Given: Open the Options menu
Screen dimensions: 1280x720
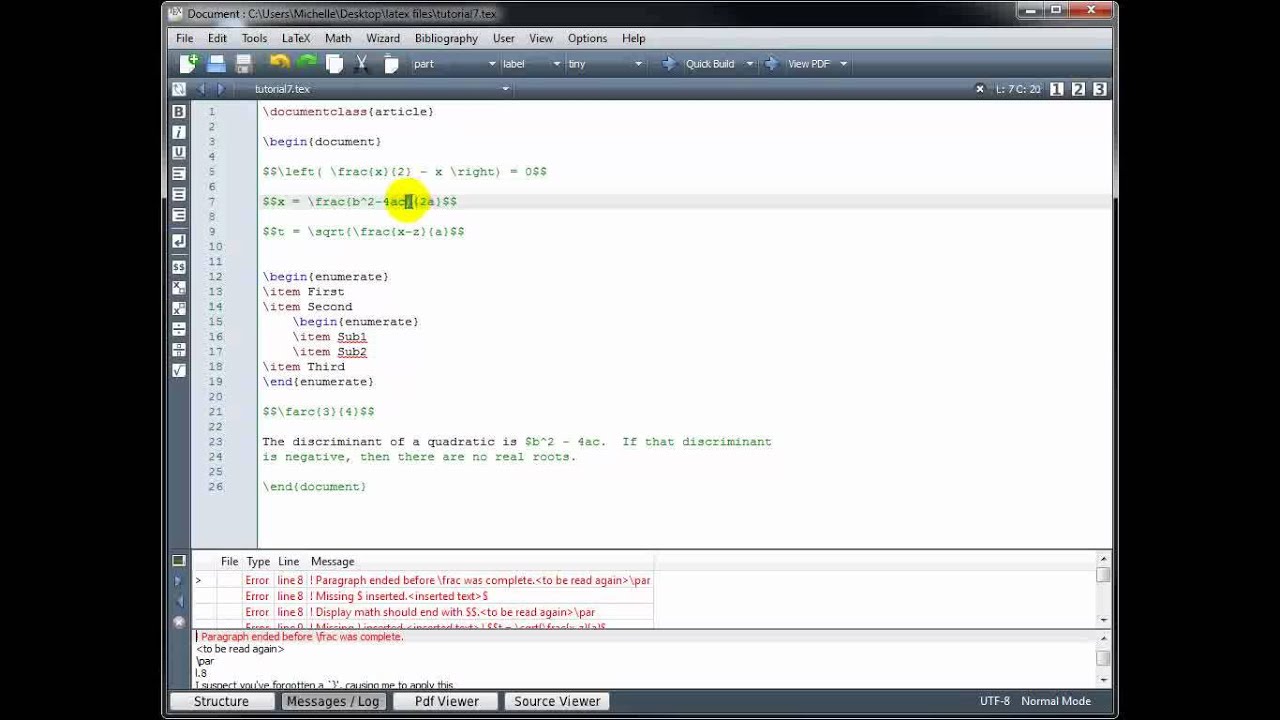Looking at the screenshot, I should click(x=587, y=38).
